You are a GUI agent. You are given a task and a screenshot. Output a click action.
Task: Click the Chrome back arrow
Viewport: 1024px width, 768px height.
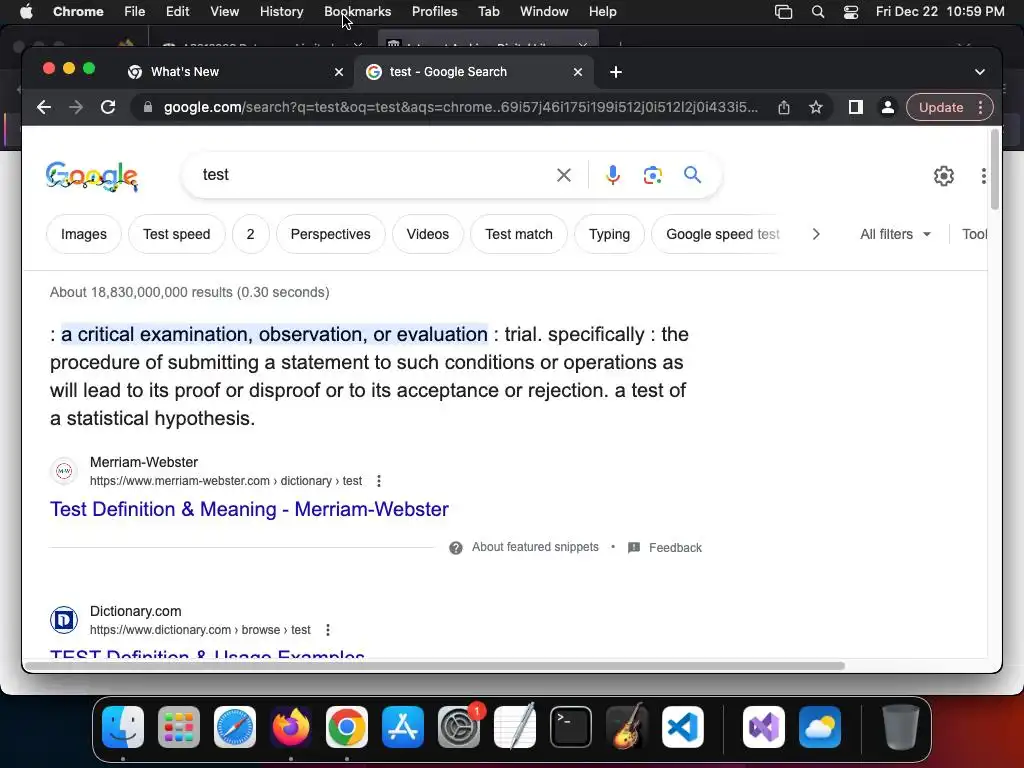pyautogui.click(x=44, y=107)
